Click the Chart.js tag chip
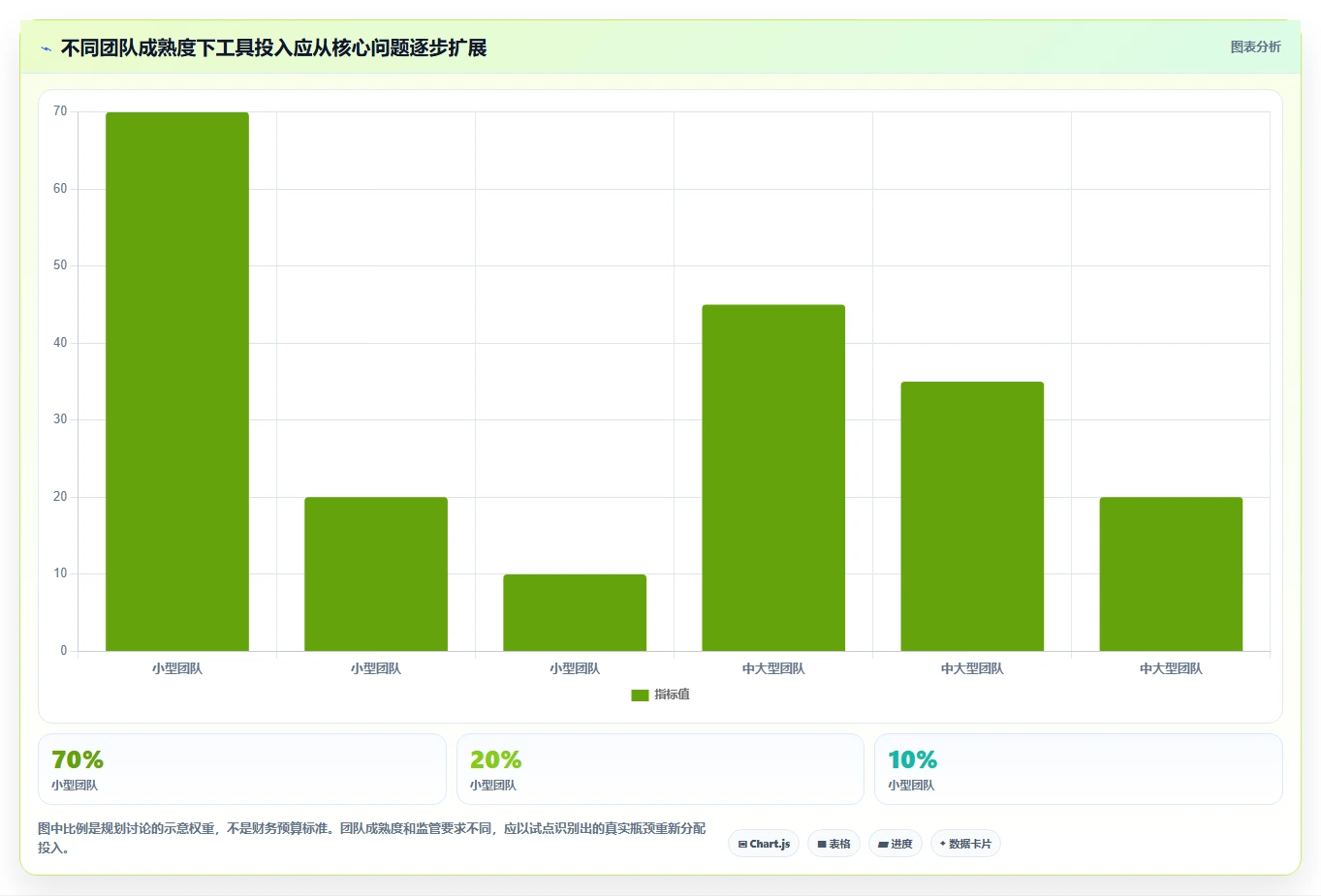This screenshot has height=896, width=1321. (x=764, y=844)
